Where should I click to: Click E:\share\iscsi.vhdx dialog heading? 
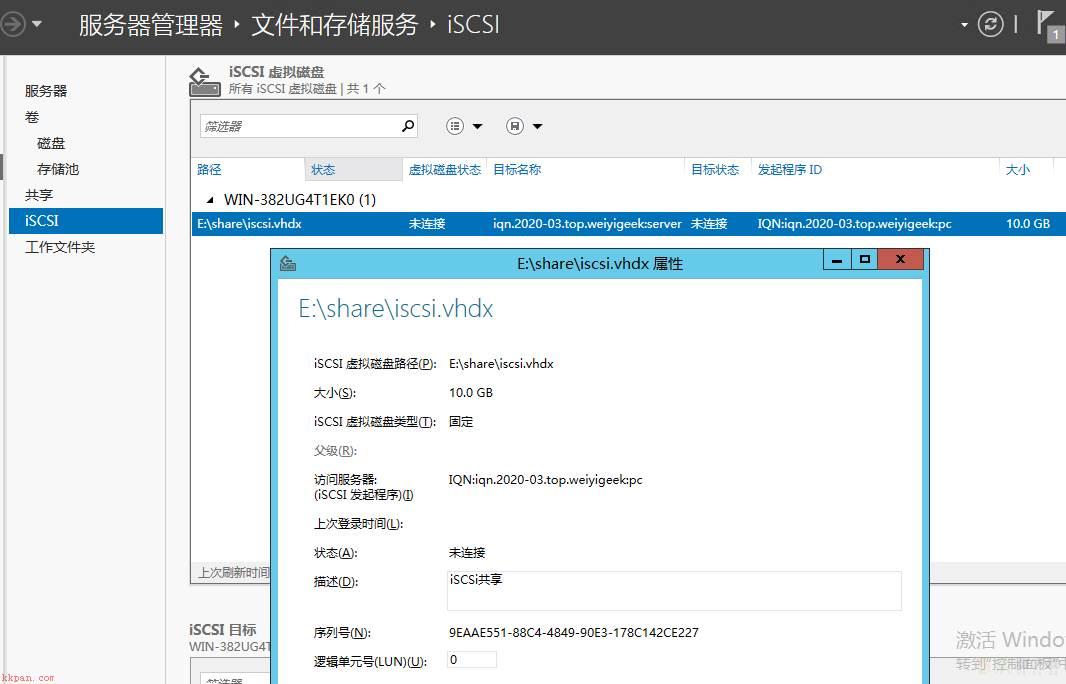[396, 309]
